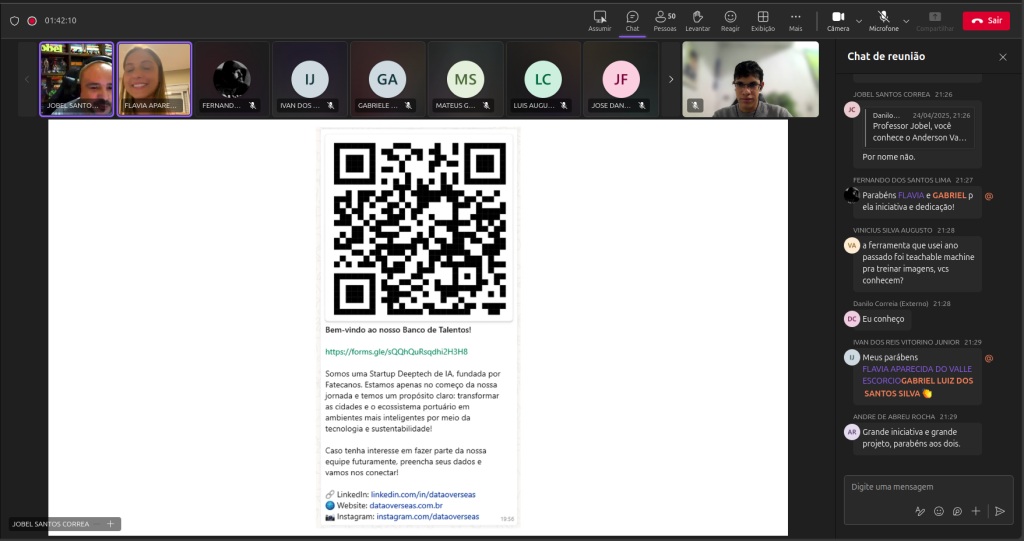Open the forms.gle link in shared content
This screenshot has width=1024, height=541.
tap(396, 352)
